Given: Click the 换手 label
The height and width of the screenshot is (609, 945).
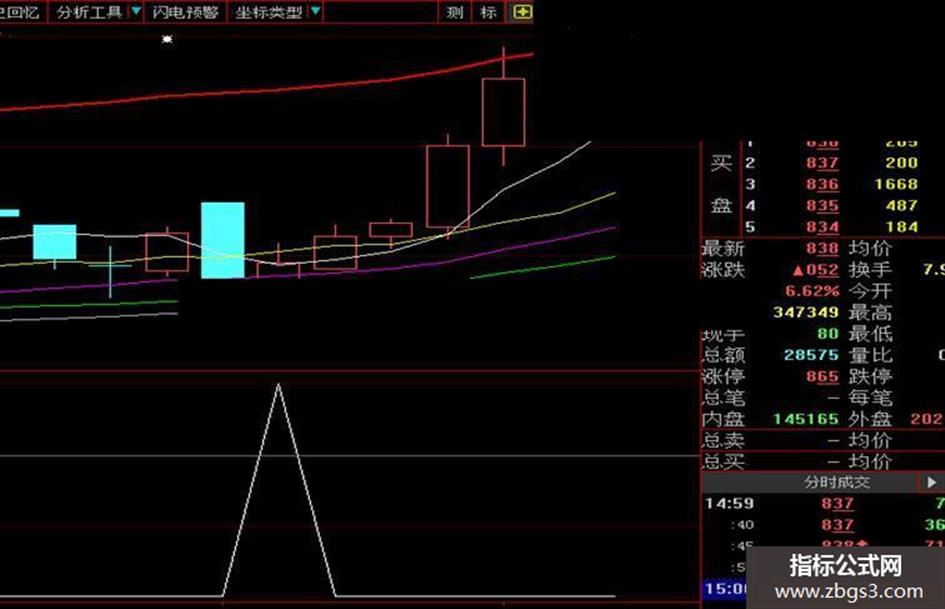Looking at the screenshot, I should coord(870,270).
